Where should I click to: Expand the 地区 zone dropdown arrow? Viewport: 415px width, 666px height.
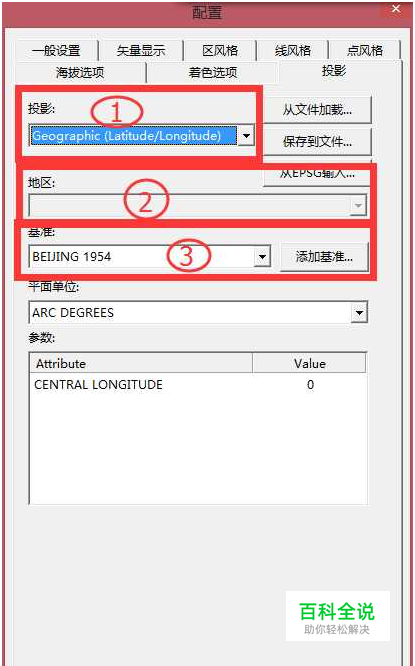click(358, 206)
